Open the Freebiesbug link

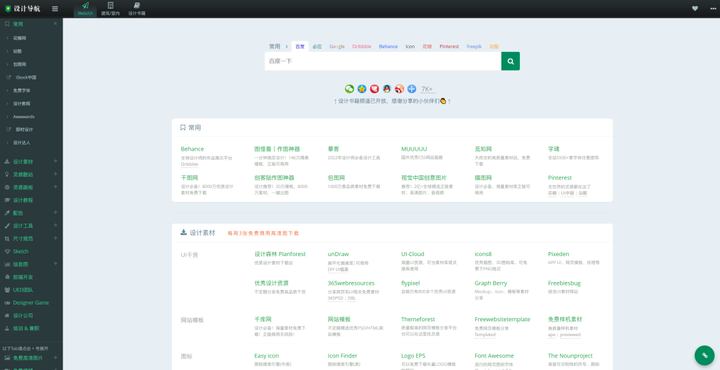[x=564, y=283]
